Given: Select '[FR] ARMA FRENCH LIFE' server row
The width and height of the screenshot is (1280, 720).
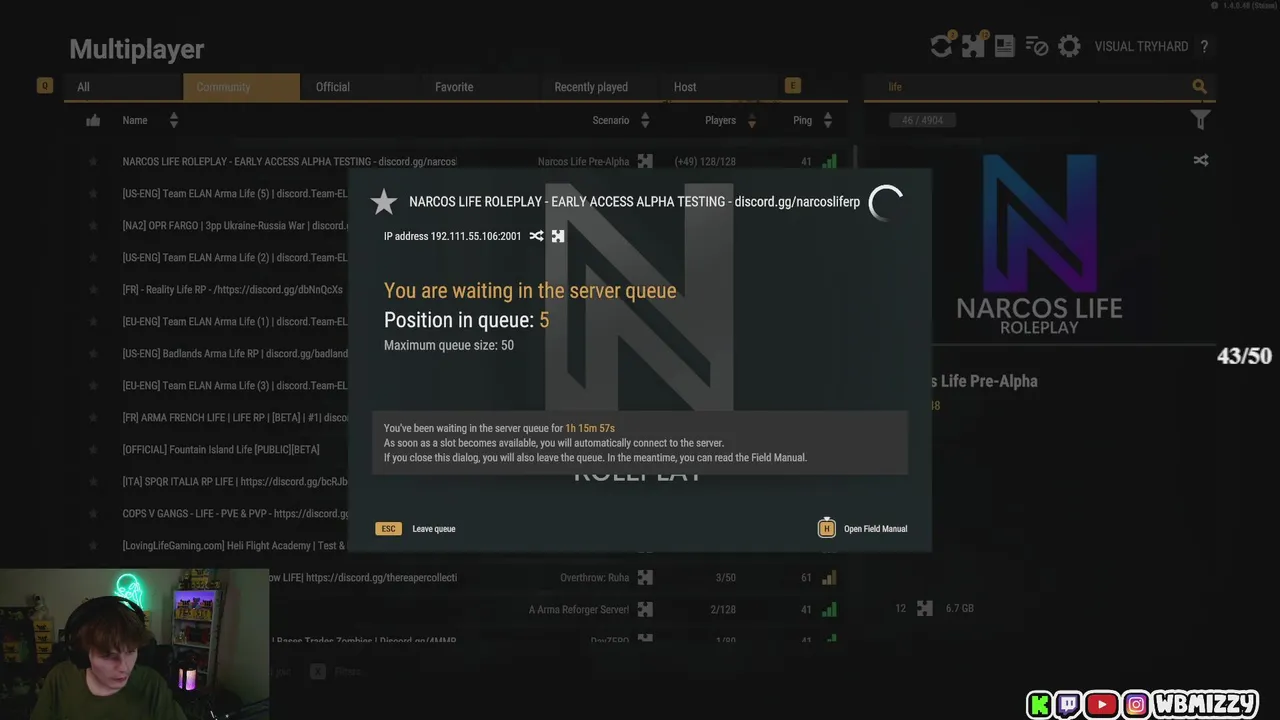Looking at the screenshot, I should pos(235,417).
